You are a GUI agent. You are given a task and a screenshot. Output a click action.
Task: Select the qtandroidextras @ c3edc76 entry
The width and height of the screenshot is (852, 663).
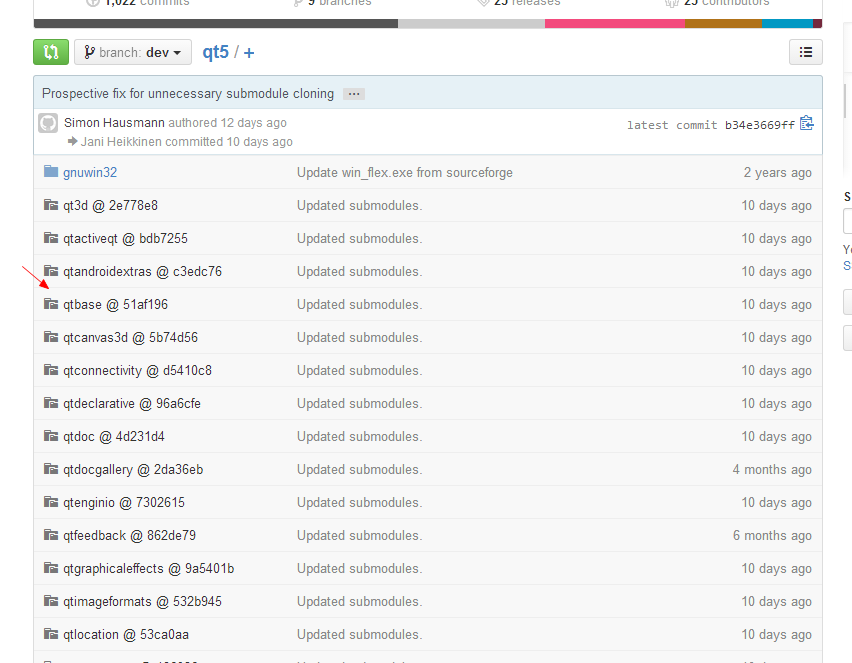[142, 271]
